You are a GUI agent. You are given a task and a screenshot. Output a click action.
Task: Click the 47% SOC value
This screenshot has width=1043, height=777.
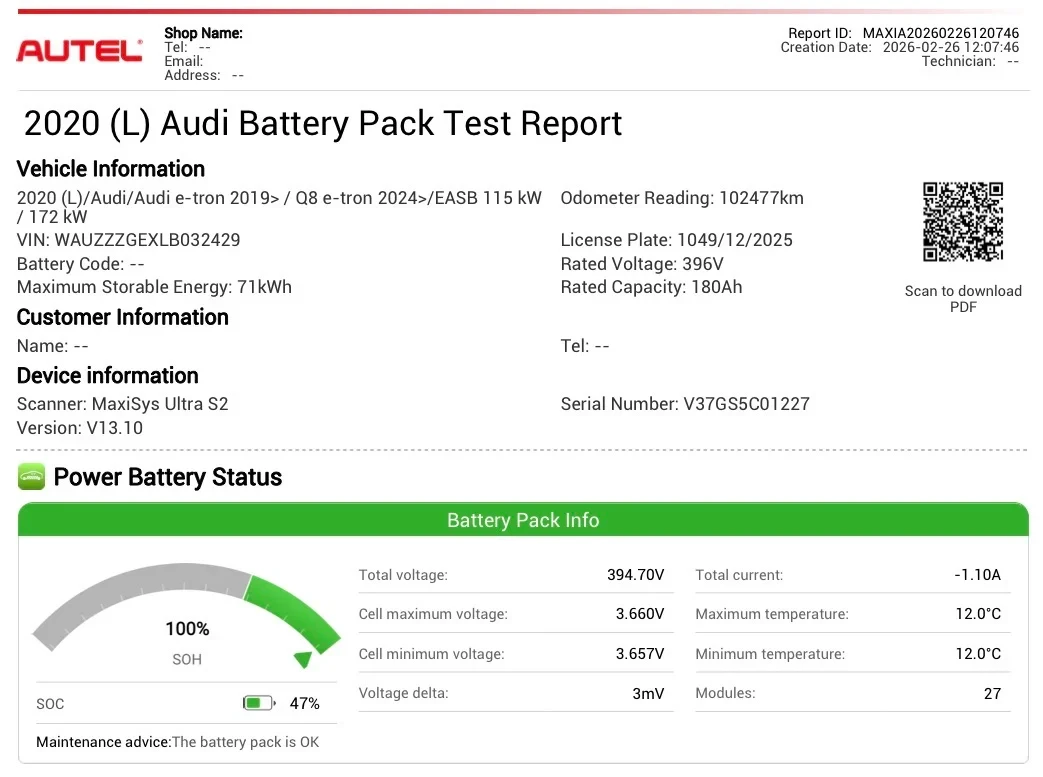pos(305,703)
